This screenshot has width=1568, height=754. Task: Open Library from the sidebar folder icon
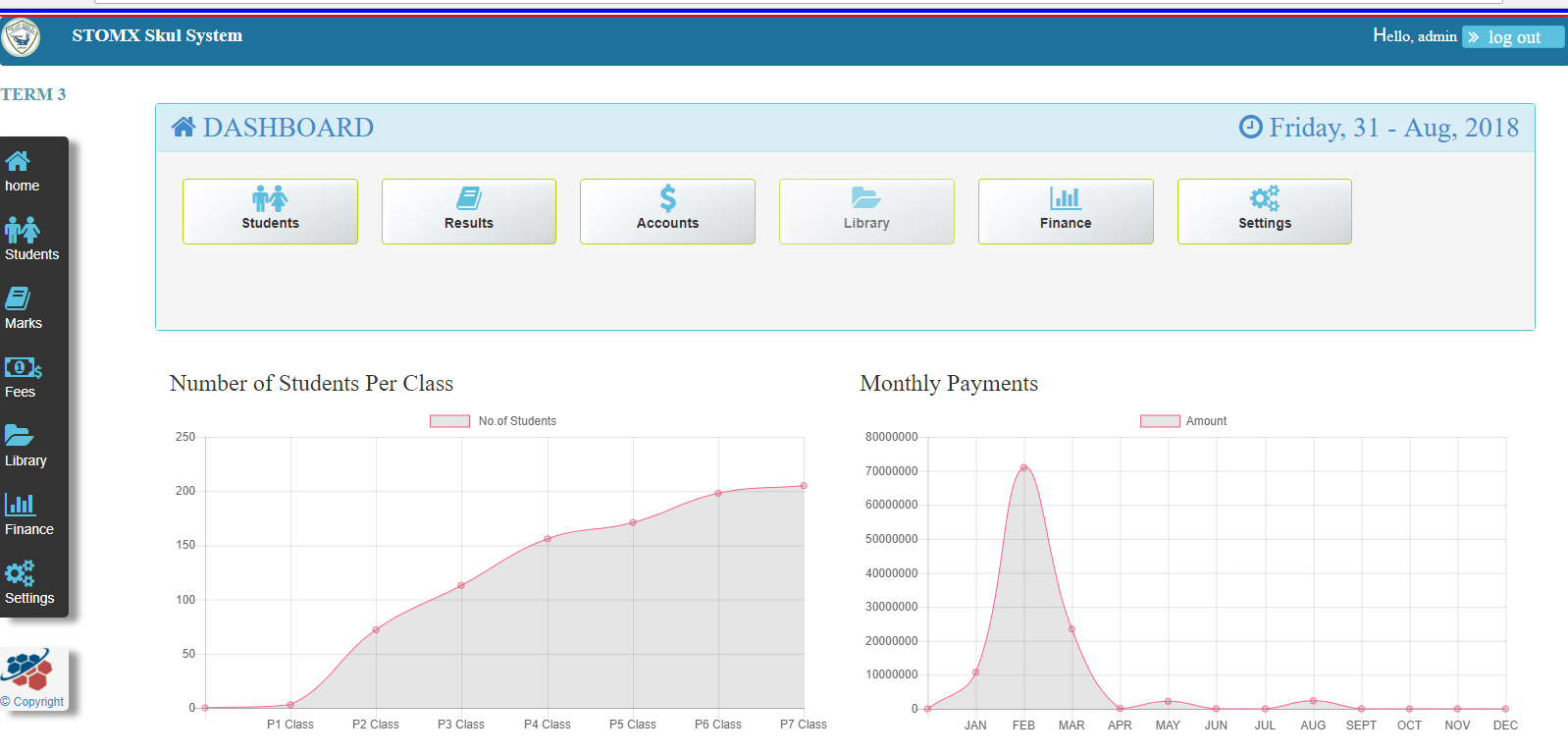[20, 435]
